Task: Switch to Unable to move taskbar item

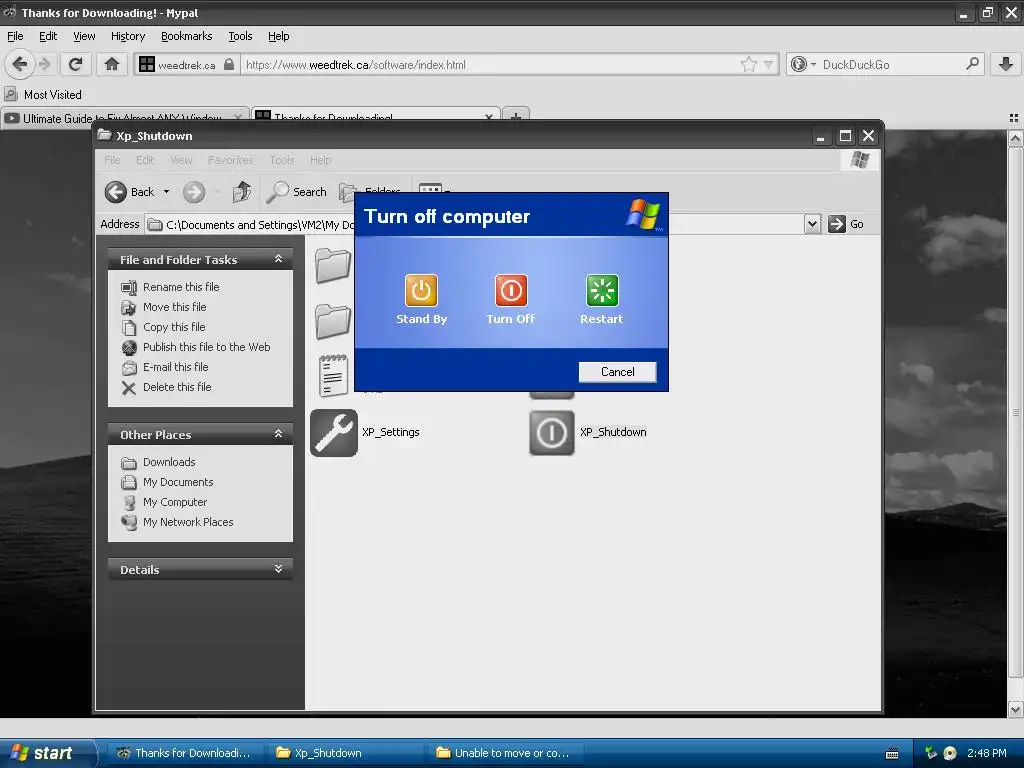Action: click(503, 753)
